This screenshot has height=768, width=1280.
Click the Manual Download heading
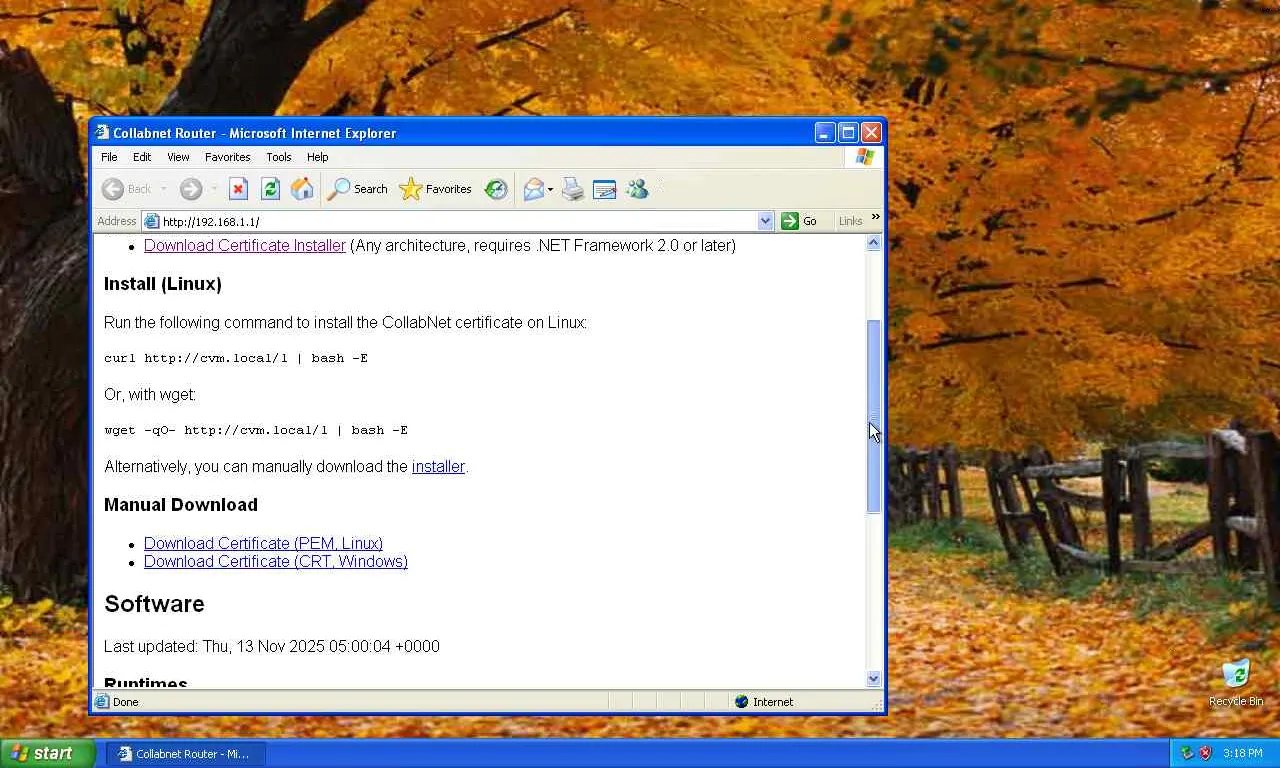181,505
